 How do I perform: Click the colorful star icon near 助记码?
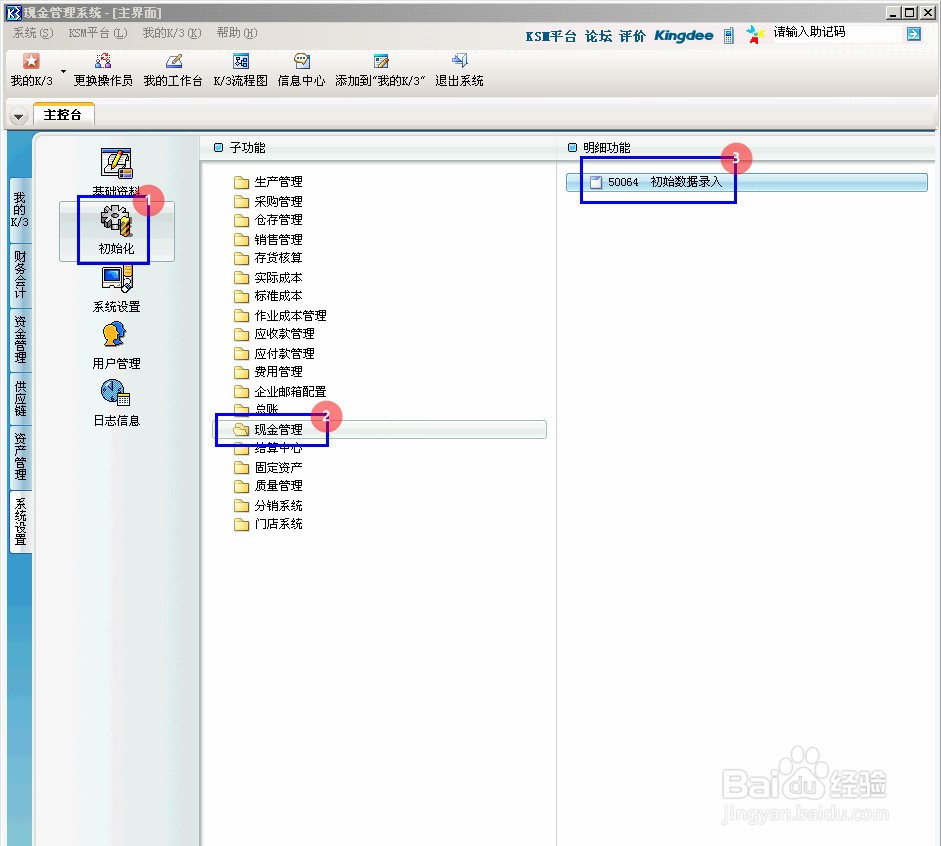(x=755, y=34)
